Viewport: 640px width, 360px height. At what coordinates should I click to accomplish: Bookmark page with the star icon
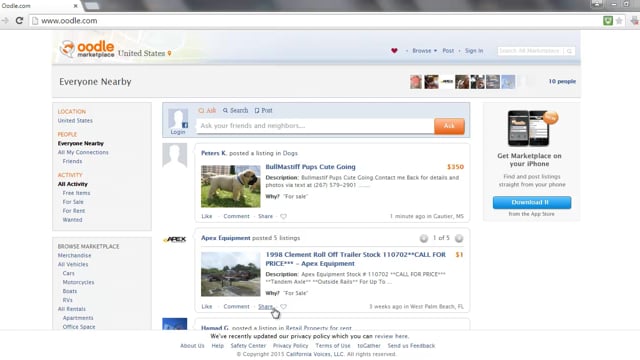619,20
